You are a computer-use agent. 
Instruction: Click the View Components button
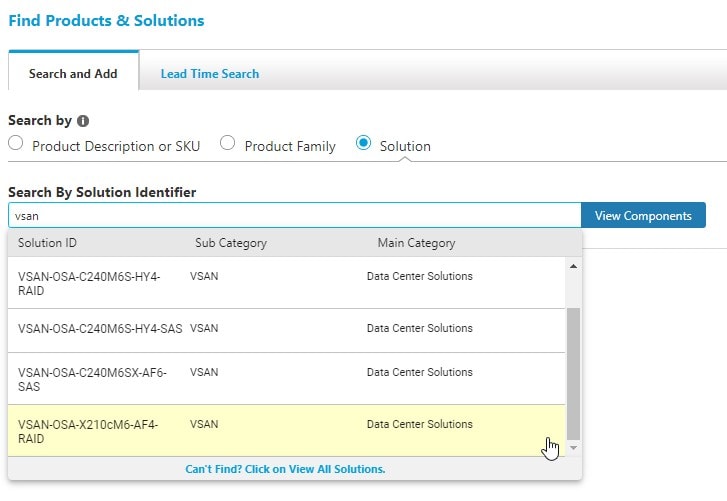(643, 215)
